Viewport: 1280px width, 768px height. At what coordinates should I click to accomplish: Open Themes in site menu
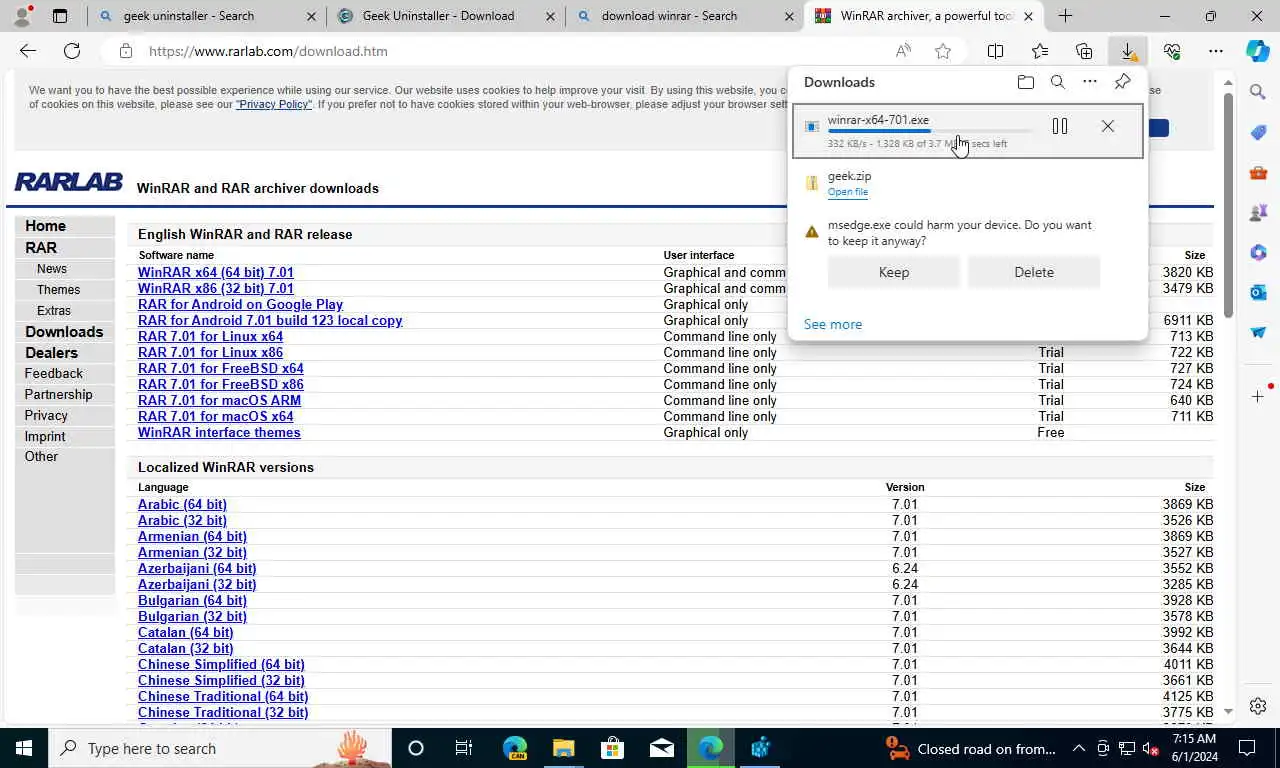pyautogui.click(x=58, y=290)
